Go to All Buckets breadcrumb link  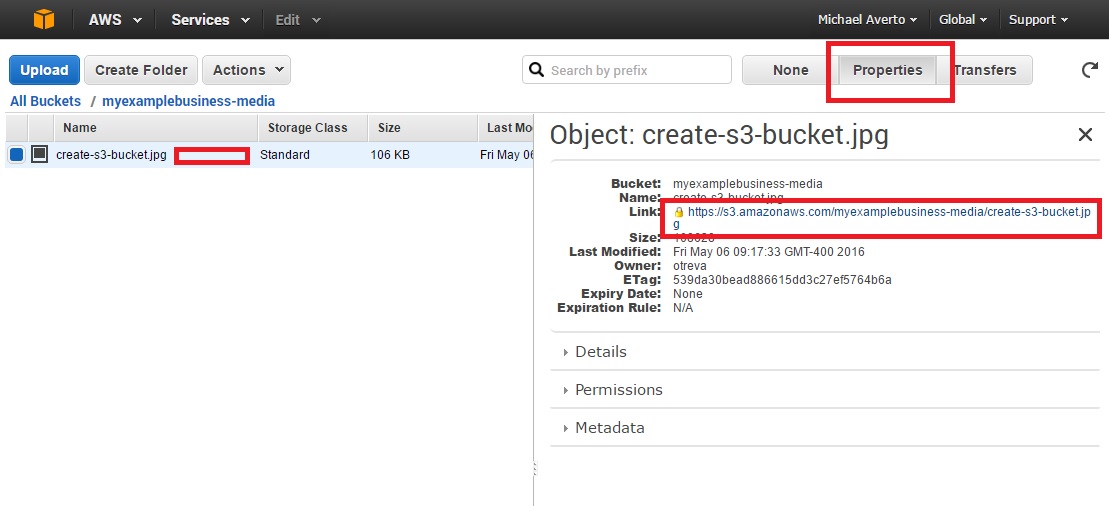coord(45,101)
